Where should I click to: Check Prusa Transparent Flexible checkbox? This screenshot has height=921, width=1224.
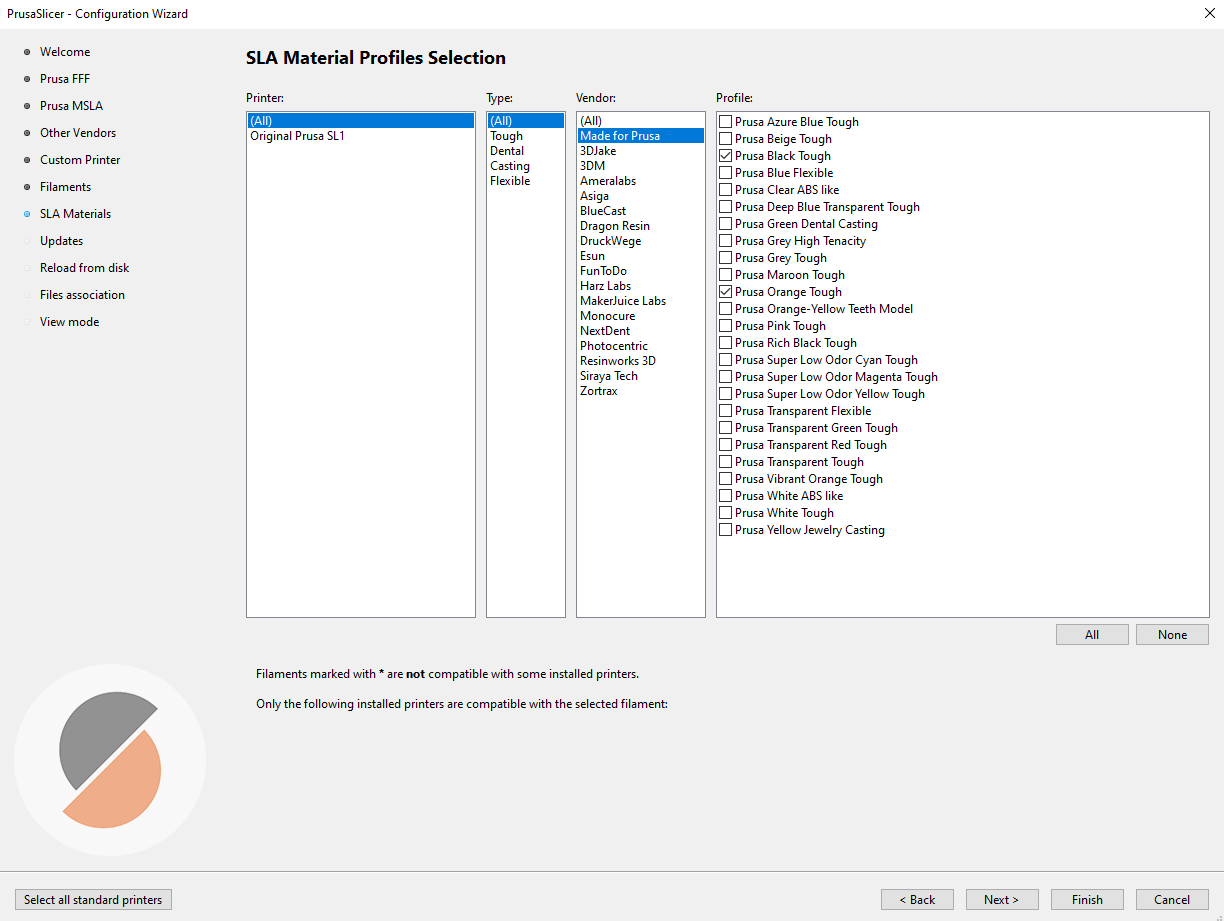pyautogui.click(x=725, y=411)
